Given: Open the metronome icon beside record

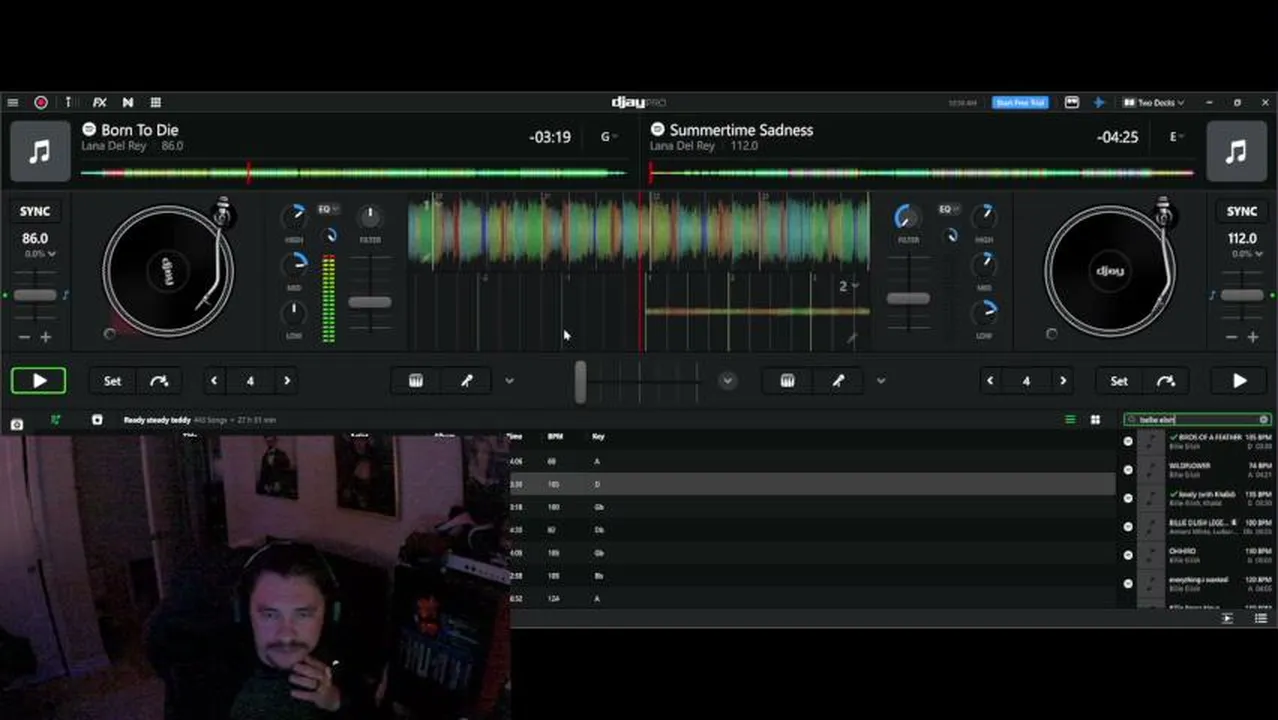Looking at the screenshot, I should click(x=68, y=102).
